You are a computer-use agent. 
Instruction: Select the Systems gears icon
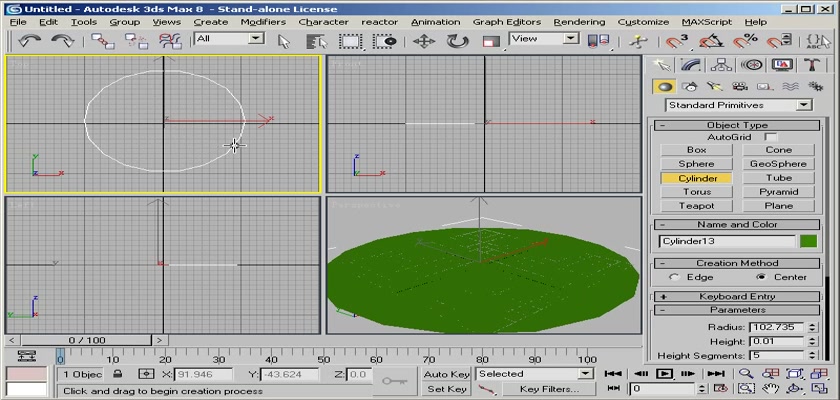click(815, 86)
